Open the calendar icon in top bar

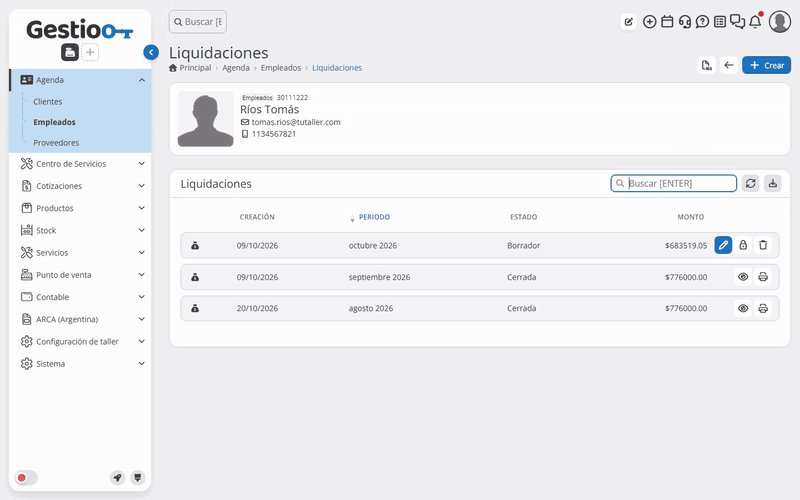coord(667,22)
